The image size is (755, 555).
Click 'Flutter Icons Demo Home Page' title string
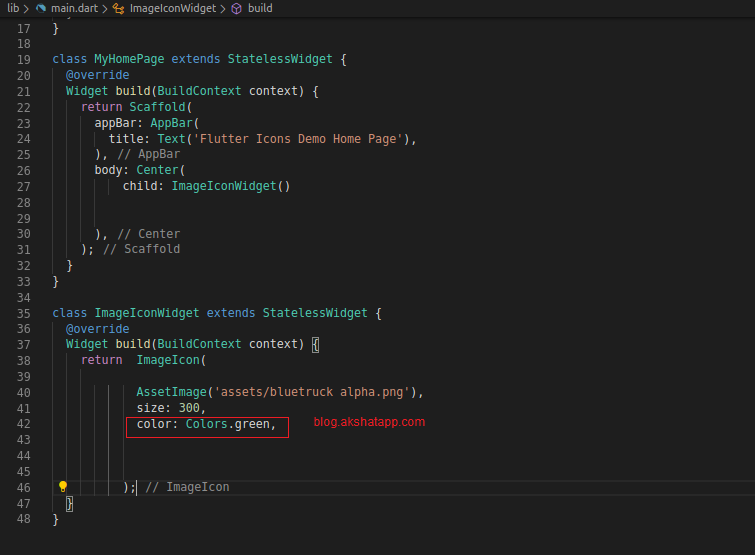tap(304, 139)
